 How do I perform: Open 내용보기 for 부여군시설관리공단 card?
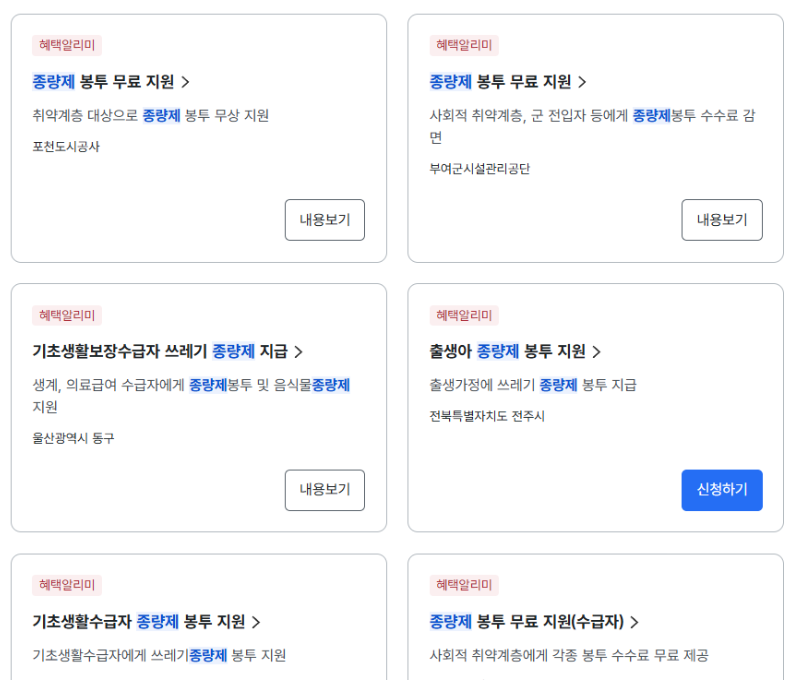(721, 220)
